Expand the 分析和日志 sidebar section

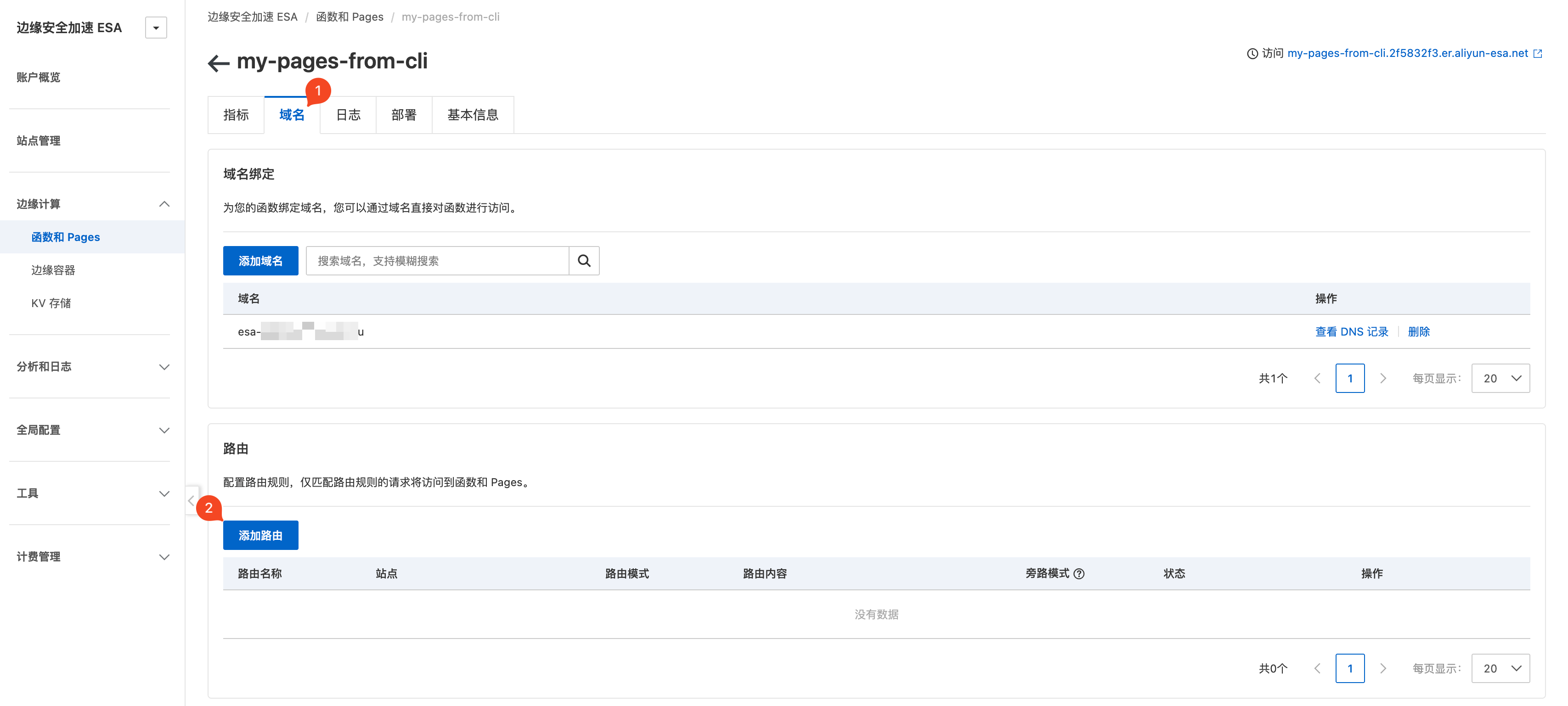(164, 367)
